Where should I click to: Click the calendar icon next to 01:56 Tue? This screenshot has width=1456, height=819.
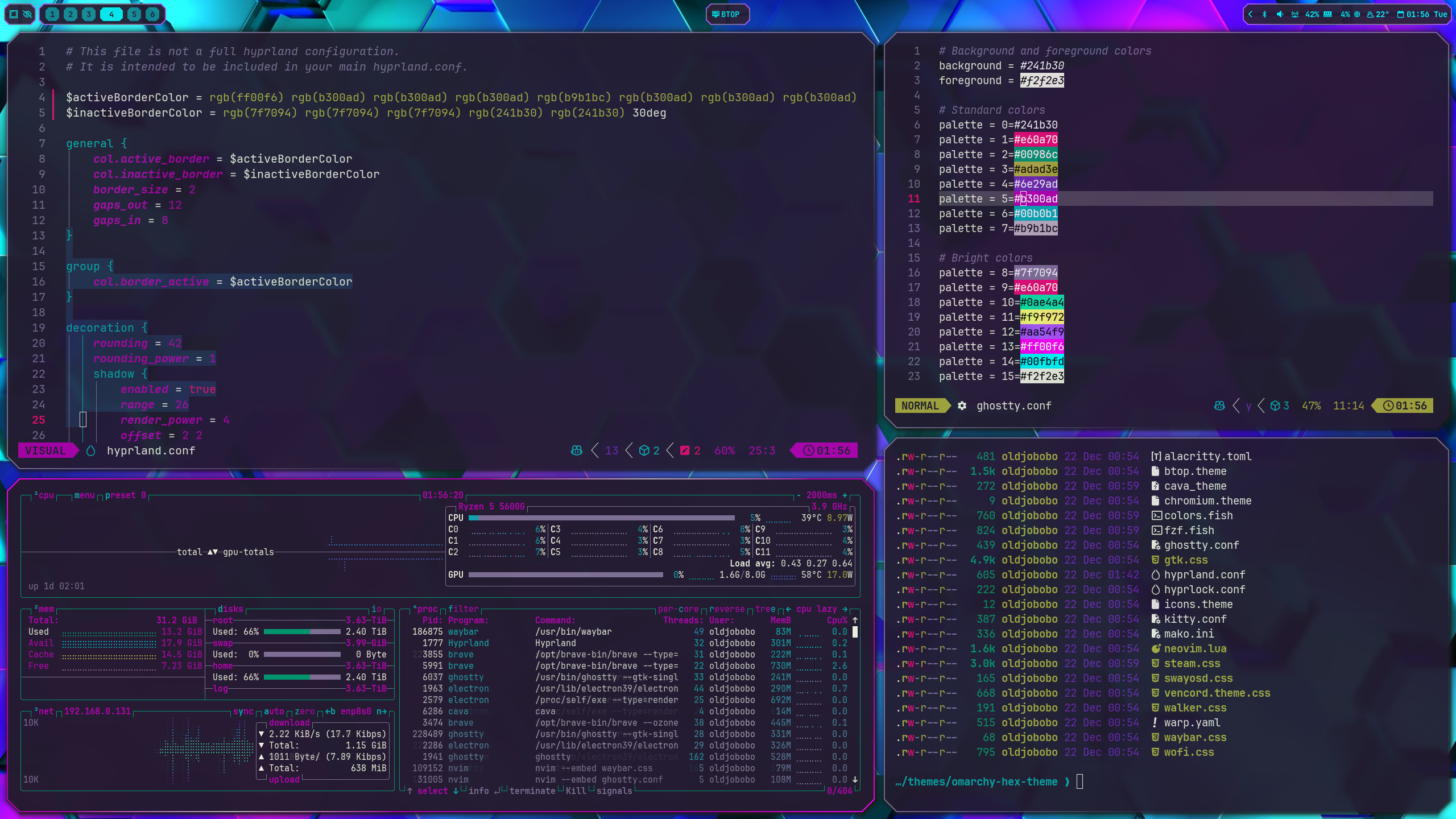point(1400,14)
